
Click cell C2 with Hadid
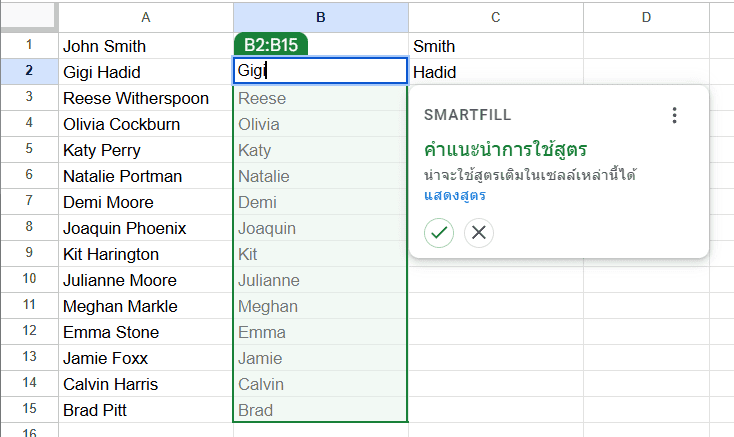pos(495,72)
